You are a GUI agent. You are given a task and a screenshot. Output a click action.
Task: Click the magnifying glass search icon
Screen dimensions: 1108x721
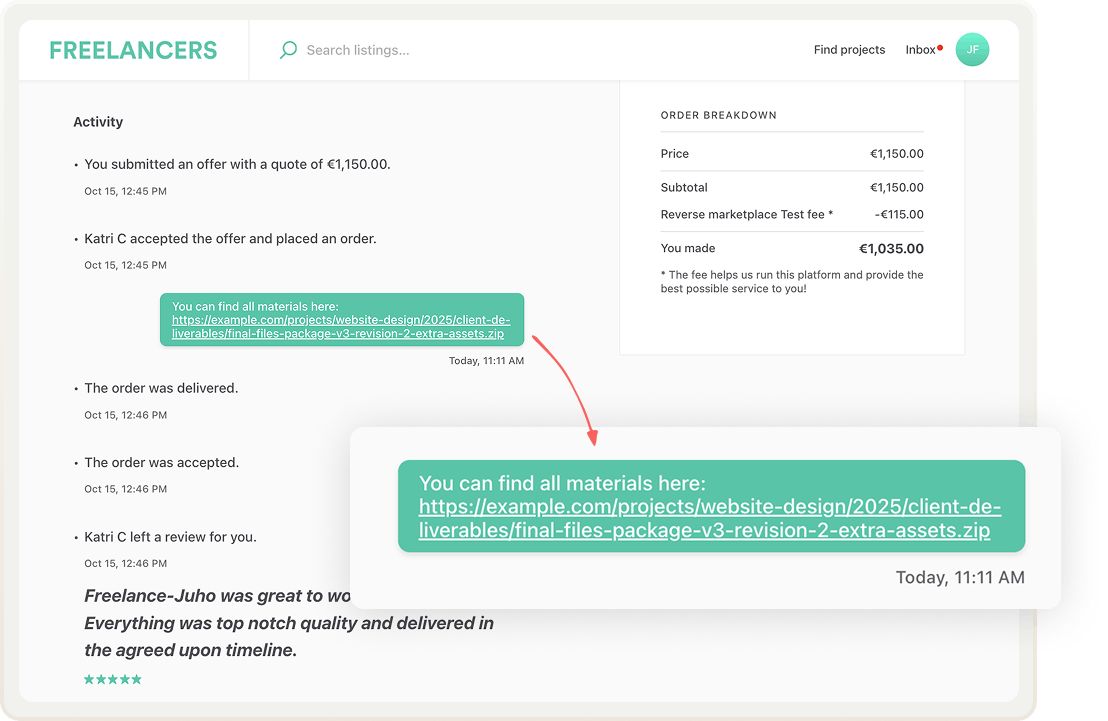288,49
